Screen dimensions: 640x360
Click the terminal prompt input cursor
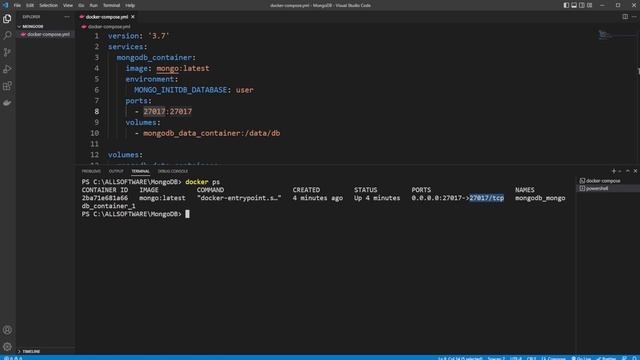(187, 214)
